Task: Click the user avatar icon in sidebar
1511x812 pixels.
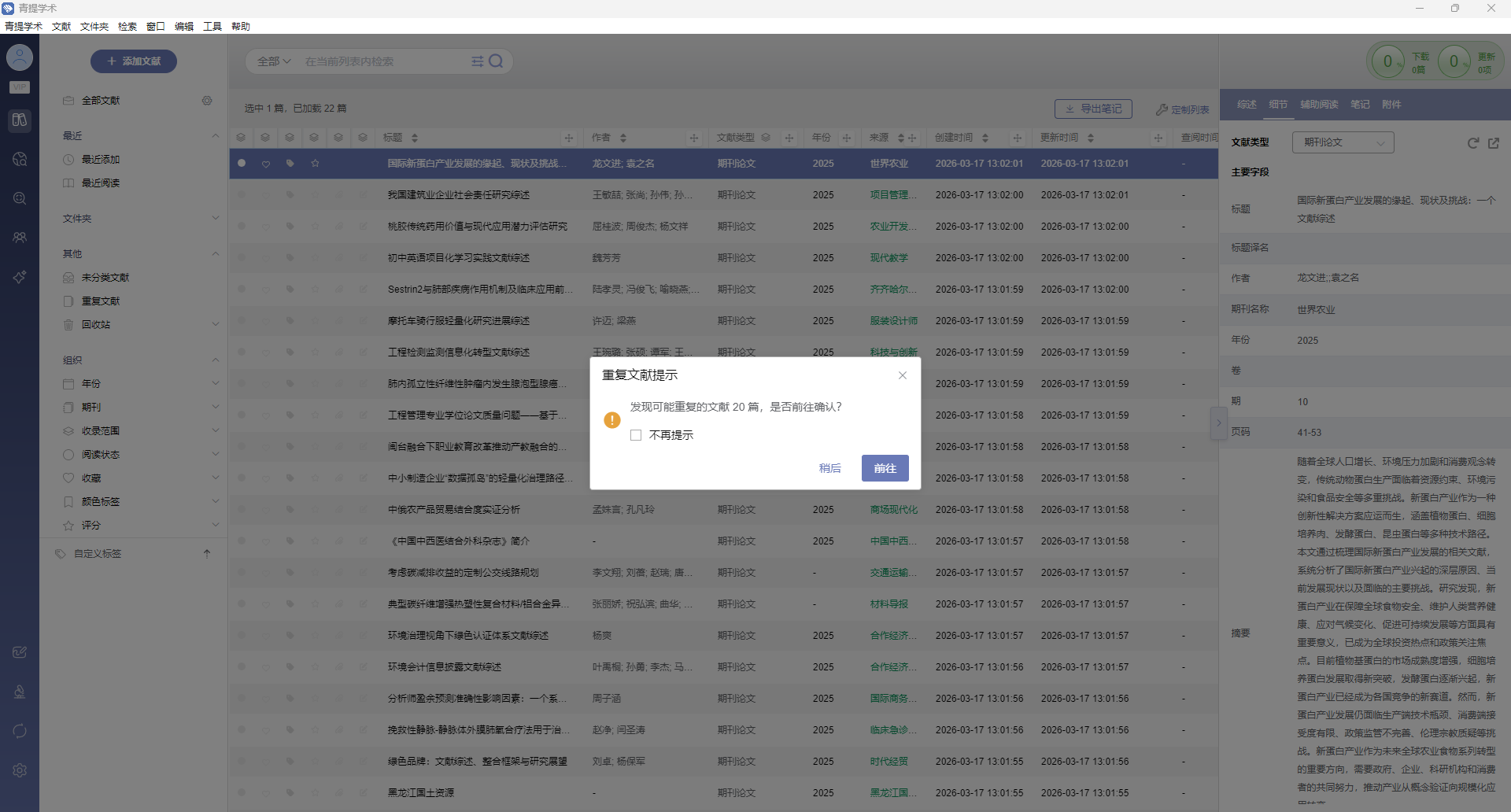Action: click(20, 57)
